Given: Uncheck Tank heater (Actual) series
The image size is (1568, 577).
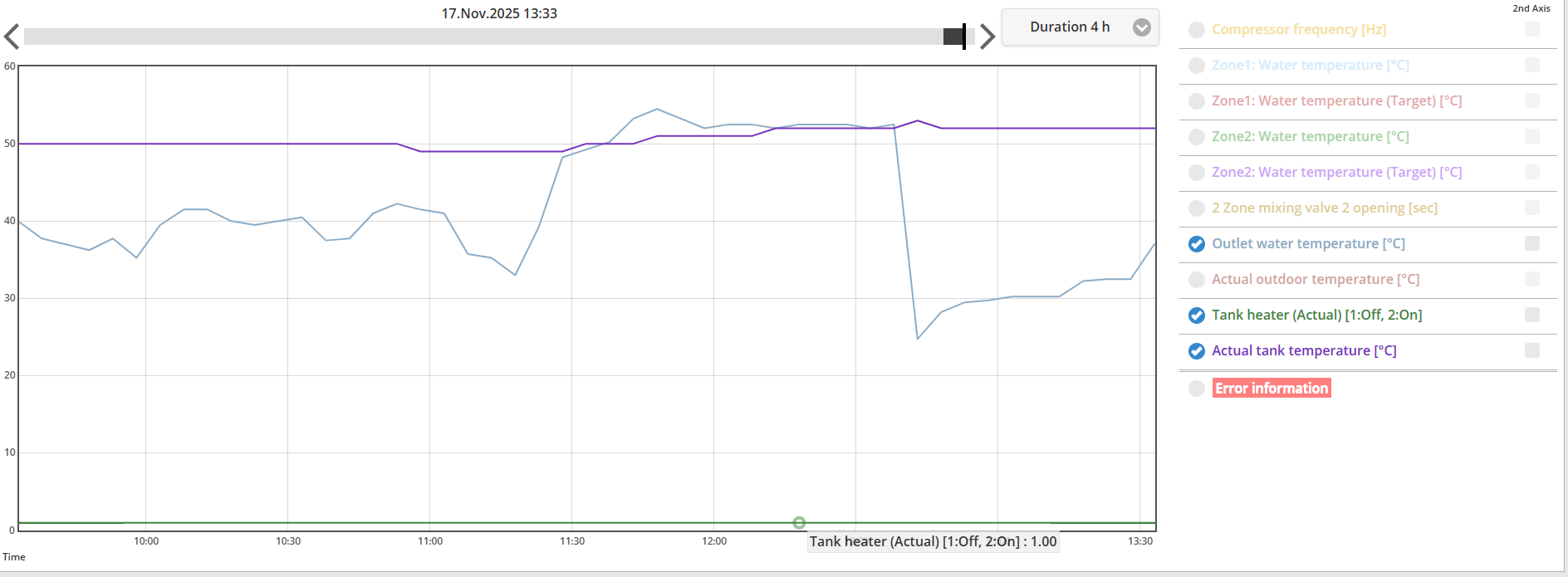Looking at the screenshot, I should (x=1197, y=315).
